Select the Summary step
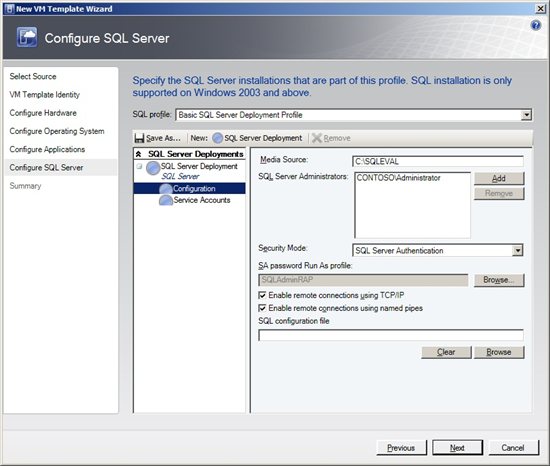 25,186
